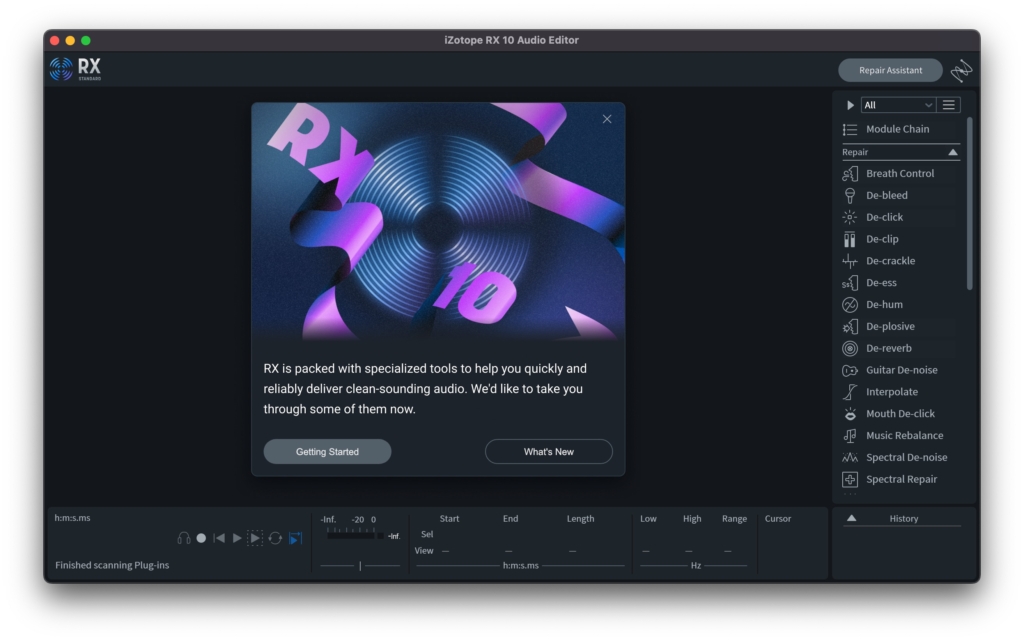The image size is (1024, 641).
Task: Click the Getting Started button
Action: [x=327, y=452]
